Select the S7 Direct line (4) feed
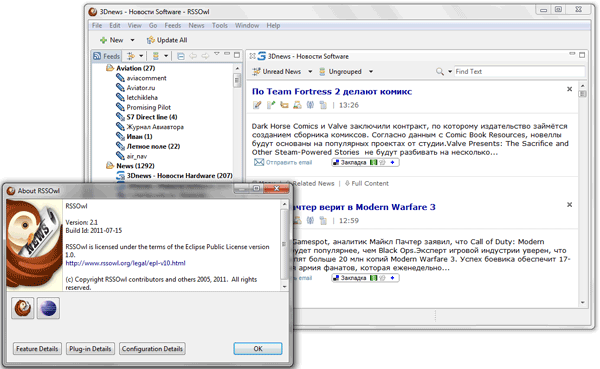 [x=152, y=117]
